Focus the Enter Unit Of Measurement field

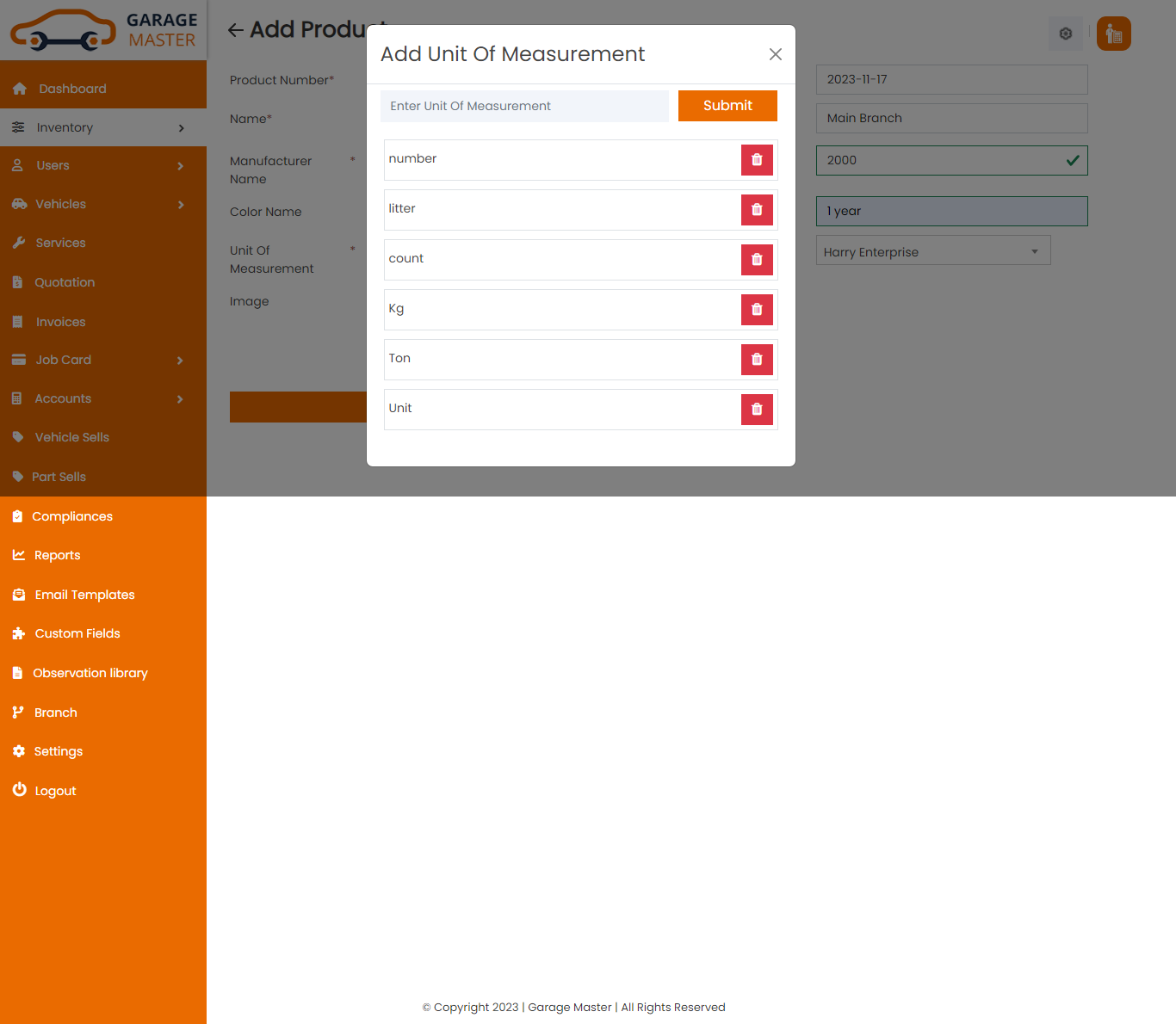click(x=524, y=106)
